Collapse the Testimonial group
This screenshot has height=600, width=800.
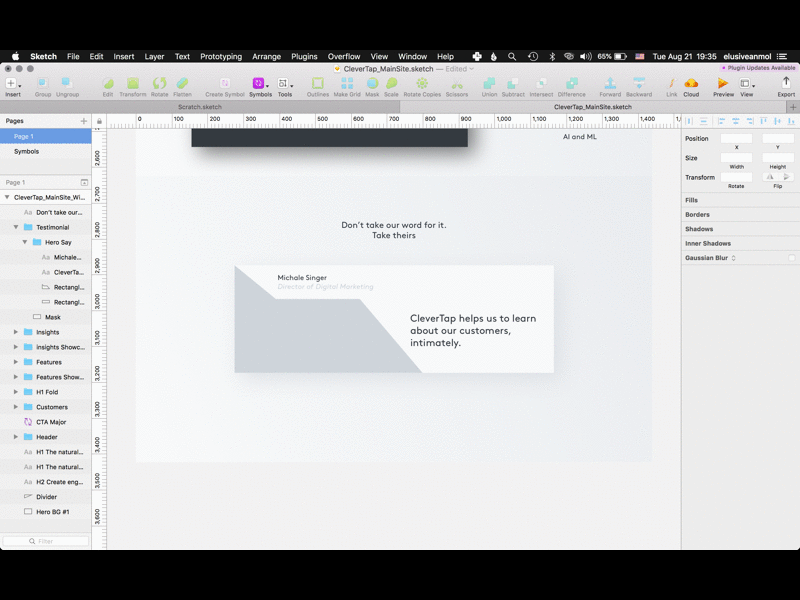click(x=16, y=227)
